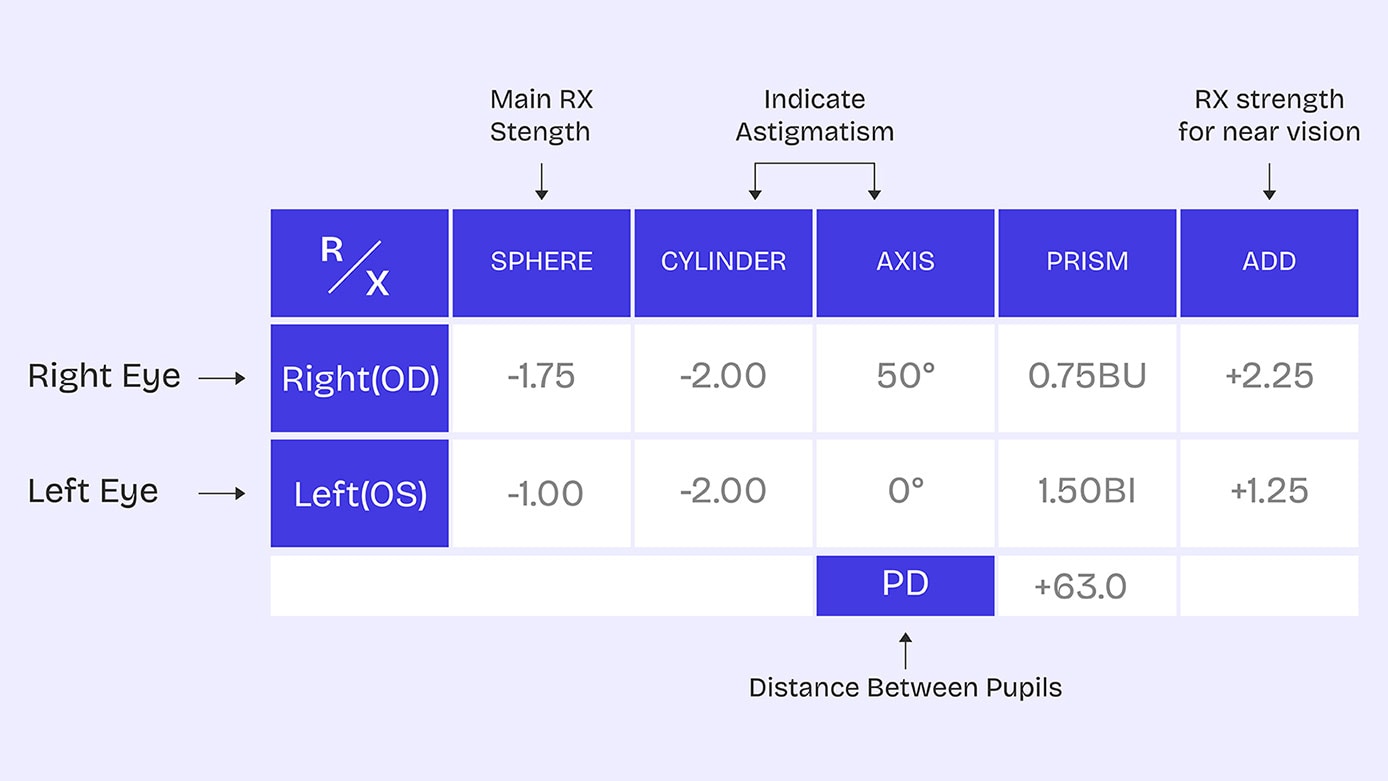Select the SPHERE column header
1388x781 pixels.
click(541, 262)
